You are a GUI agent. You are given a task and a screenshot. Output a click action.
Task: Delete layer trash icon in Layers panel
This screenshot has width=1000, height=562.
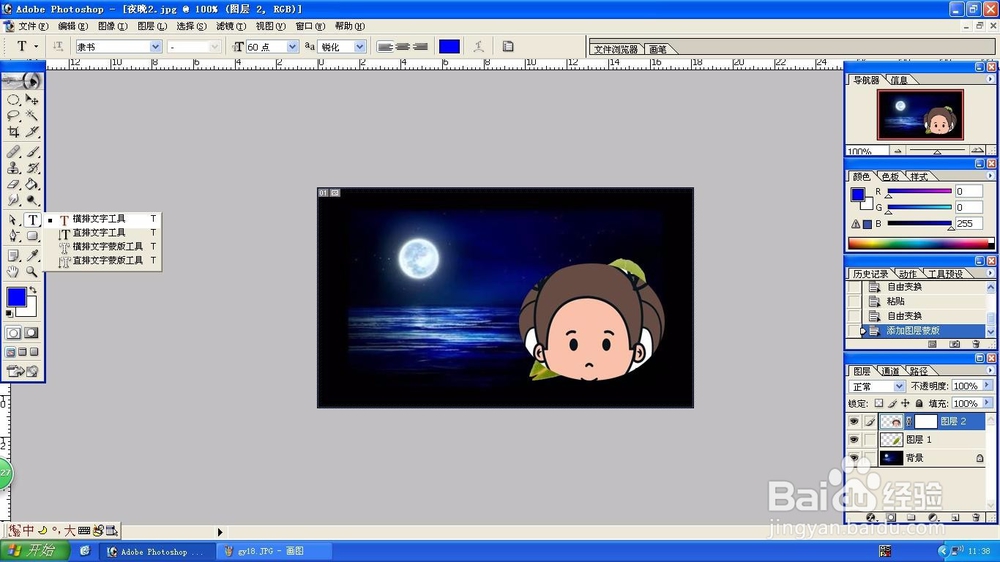[976, 517]
